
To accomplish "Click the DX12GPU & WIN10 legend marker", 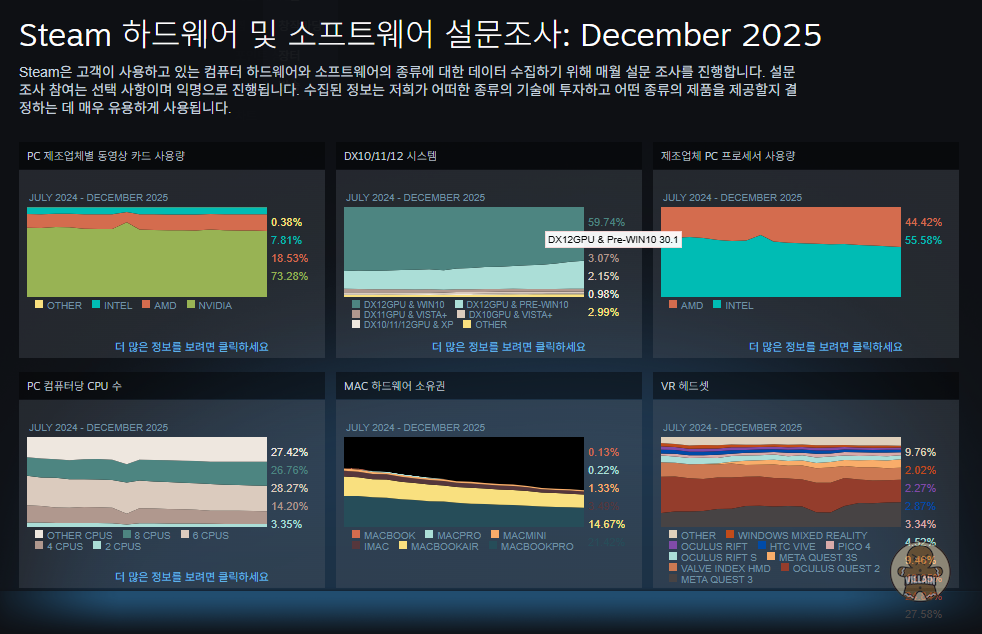I will [x=355, y=304].
